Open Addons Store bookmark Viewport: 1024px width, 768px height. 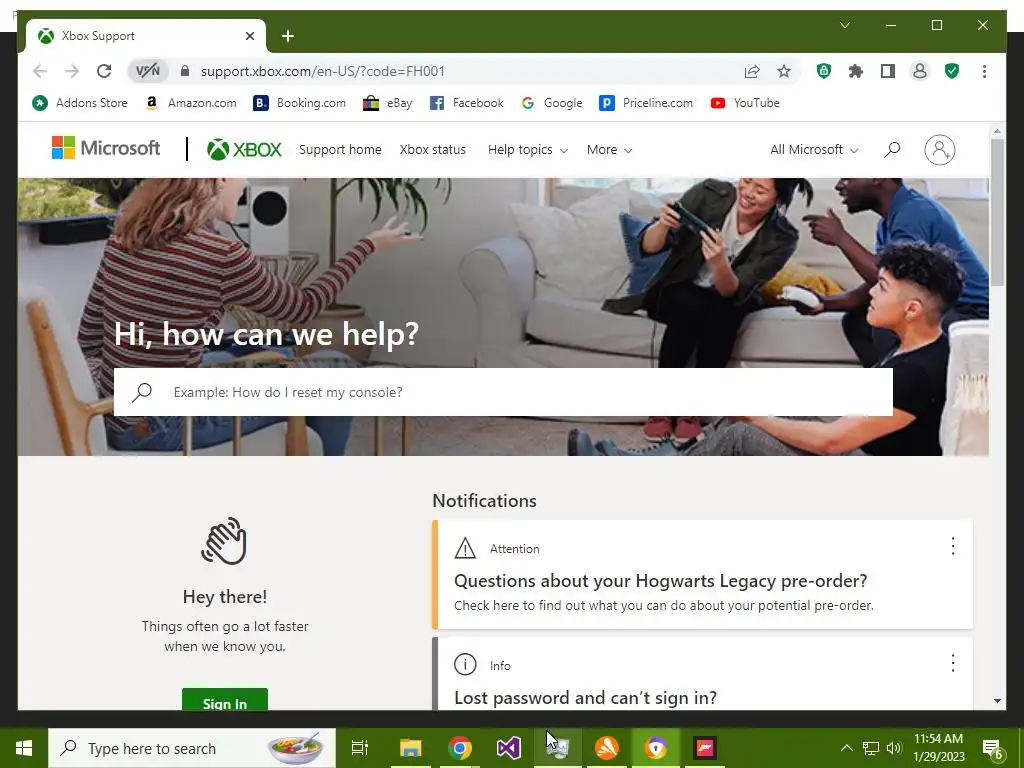point(80,103)
